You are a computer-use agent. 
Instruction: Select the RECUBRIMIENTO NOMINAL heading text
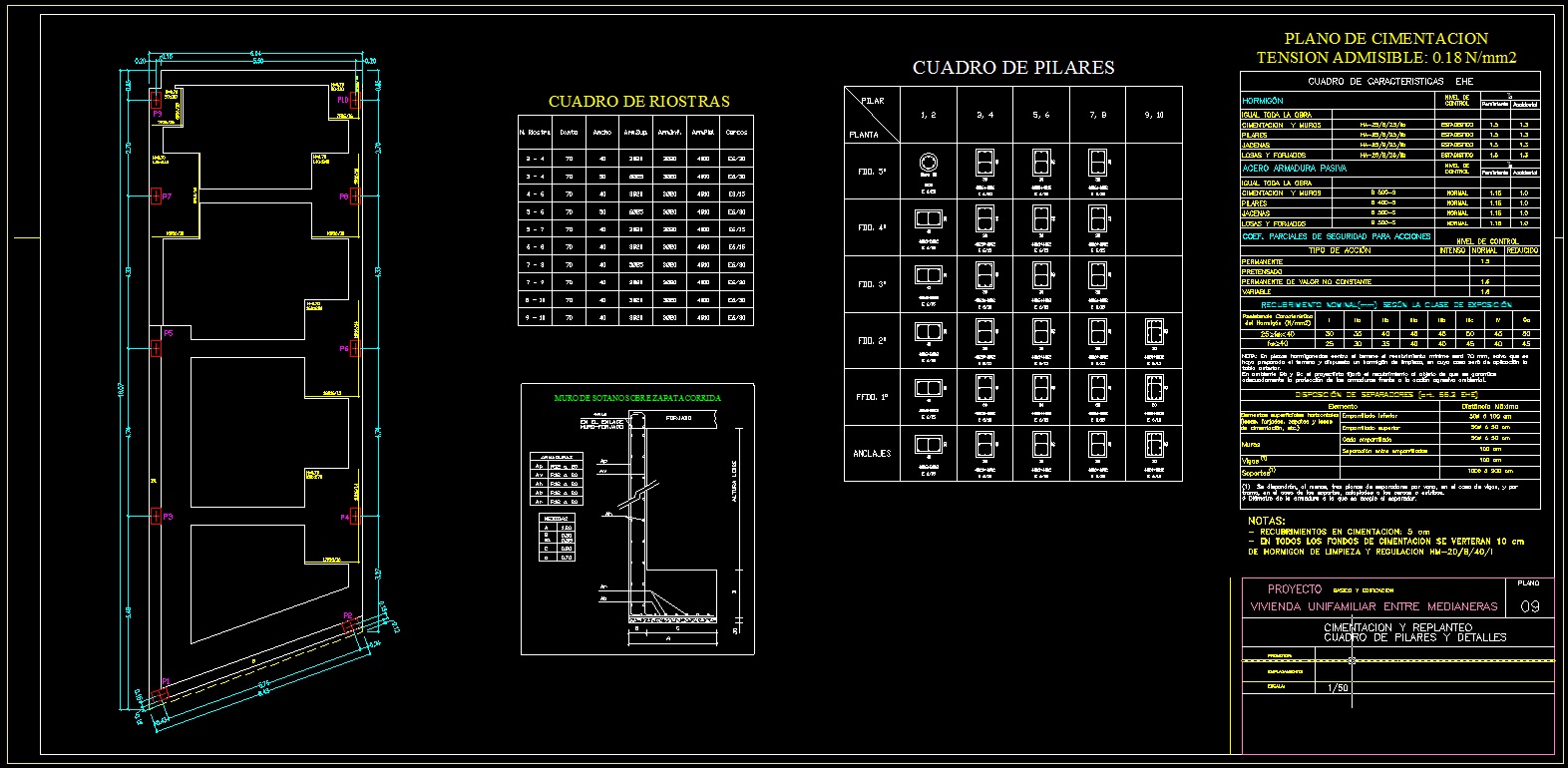tap(1386, 304)
